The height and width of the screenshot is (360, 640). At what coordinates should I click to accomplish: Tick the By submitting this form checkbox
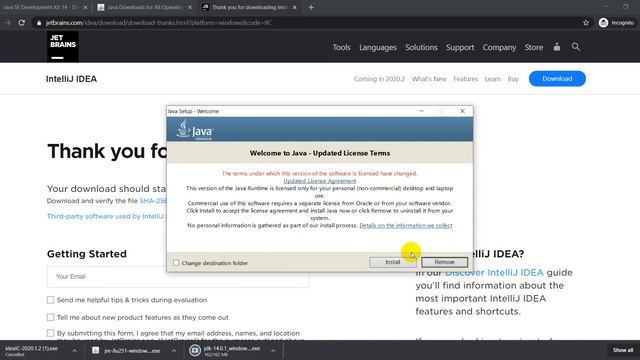pyautogui.click(x=50, y=333)
